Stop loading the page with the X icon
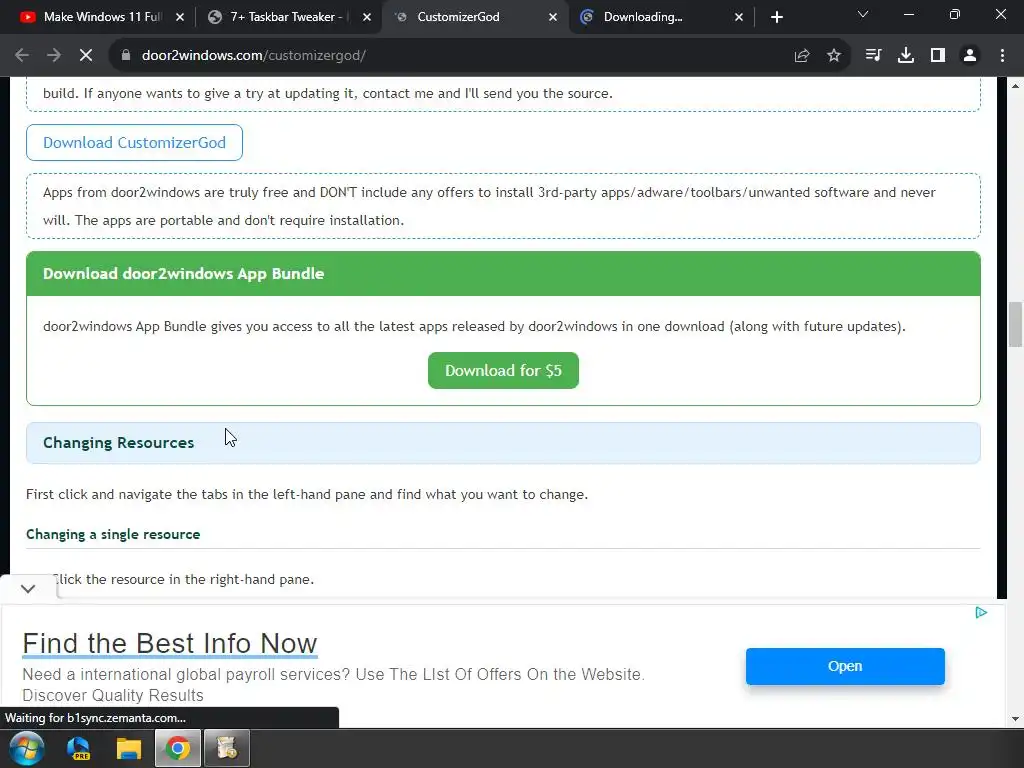The height and width of the screenshot is (768, 1024). (86, 56)
